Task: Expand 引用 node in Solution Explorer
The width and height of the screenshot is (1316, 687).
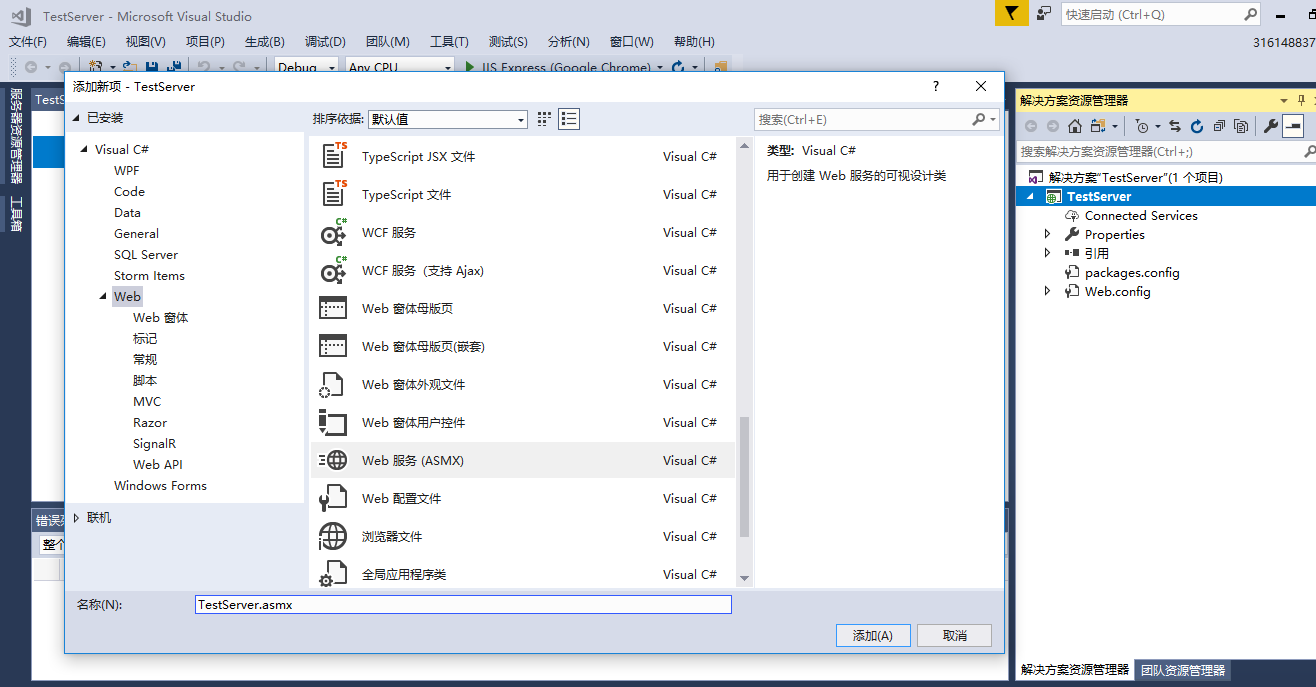Action: (x=1047, y=253)
